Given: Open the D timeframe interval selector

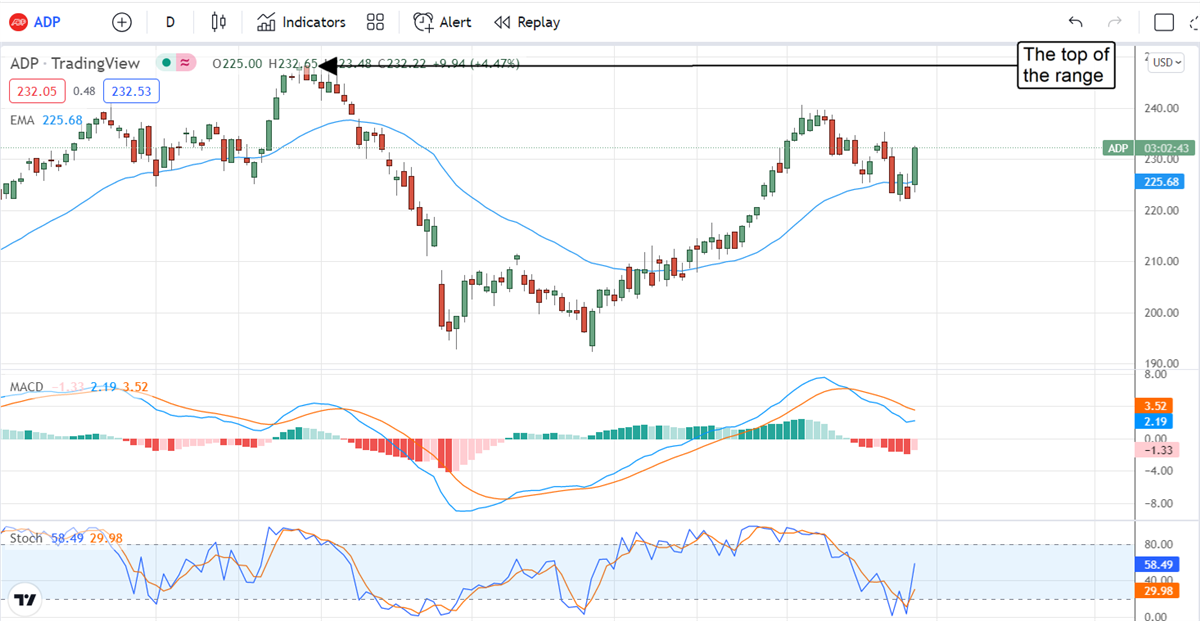Looking at the screenshot, I should (170, 22).
